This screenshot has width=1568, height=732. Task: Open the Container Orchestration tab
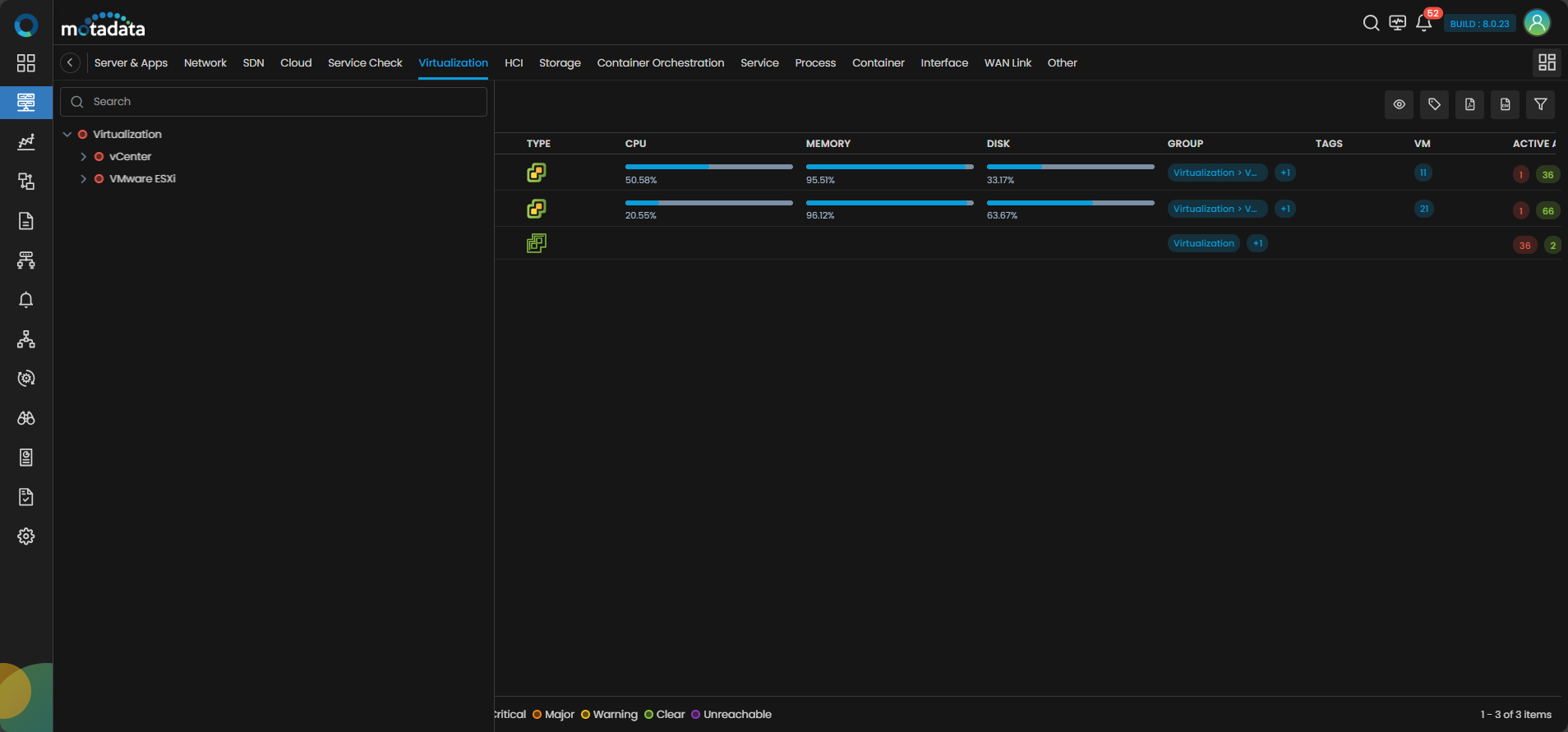[660, 62]
